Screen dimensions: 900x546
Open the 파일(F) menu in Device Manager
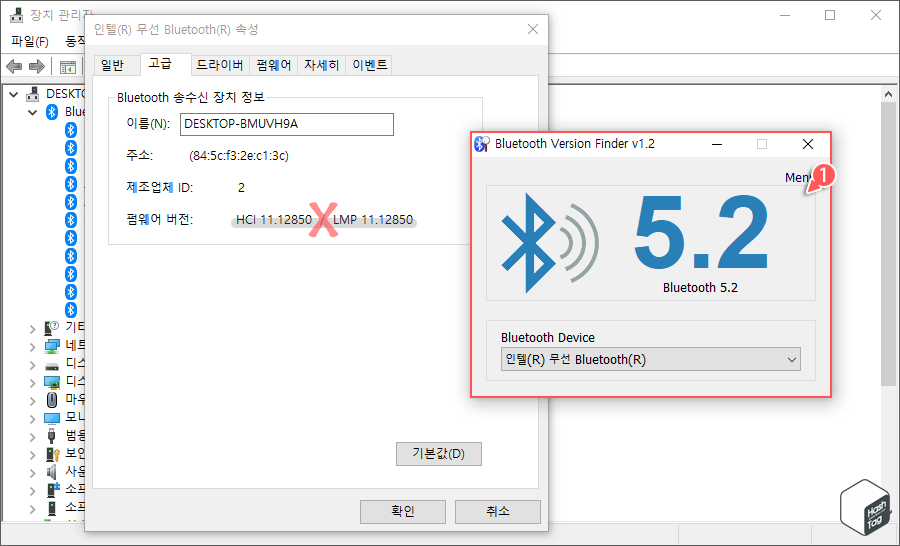pyautogui.click(x=30, y=41)
